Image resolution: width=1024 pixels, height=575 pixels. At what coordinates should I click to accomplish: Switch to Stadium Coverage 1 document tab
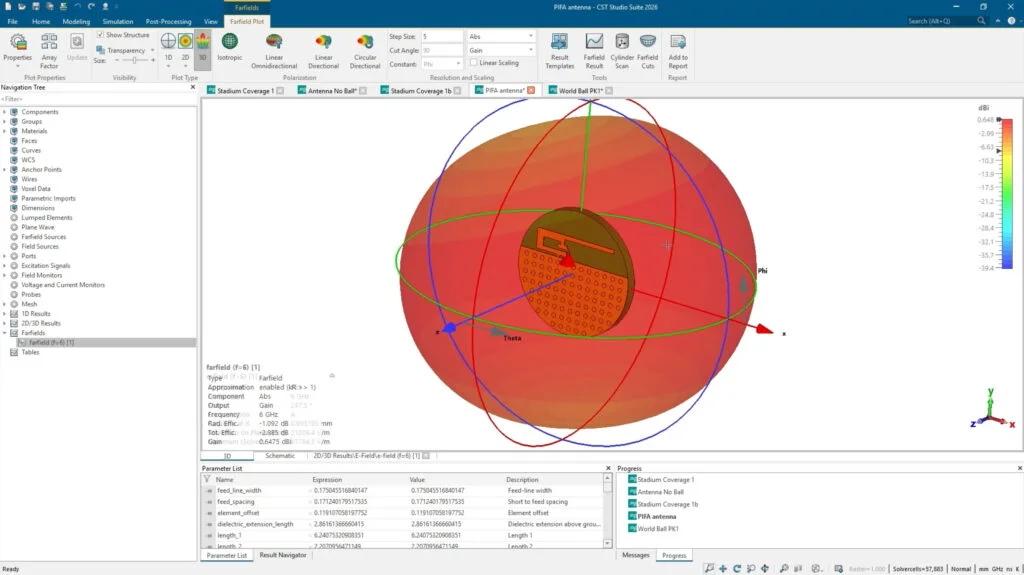coord(245,91)
